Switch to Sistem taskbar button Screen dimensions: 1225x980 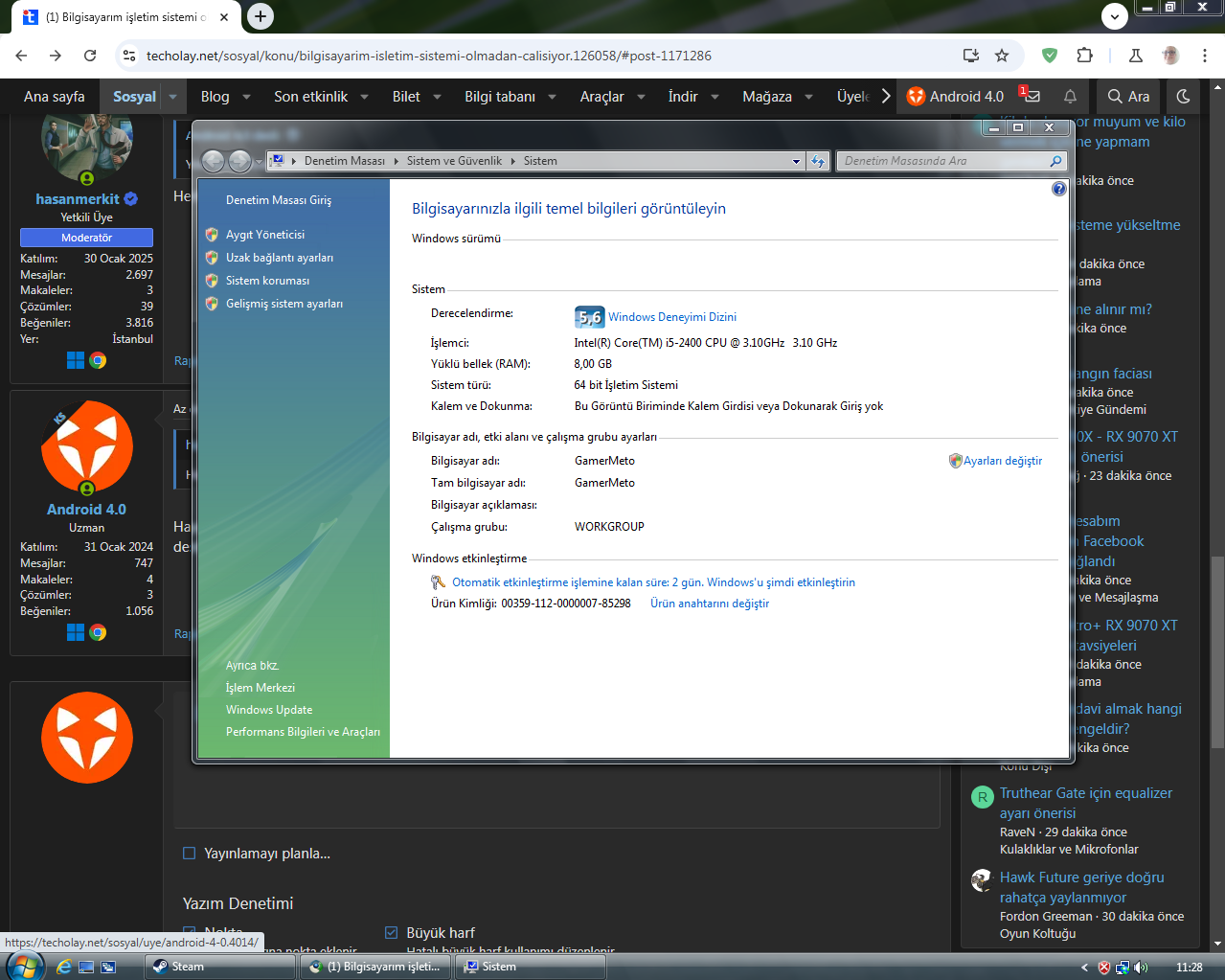coord(530,967)
